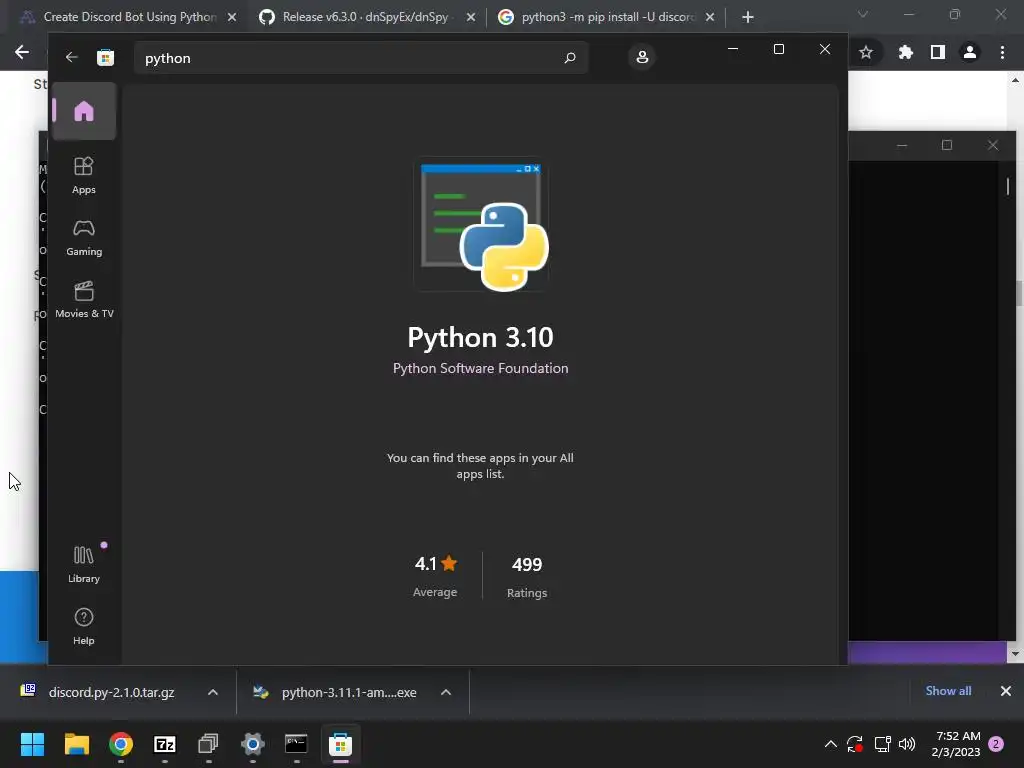Image resolution: width=1024 pixels, height=768 pixels.
Task: Open Chrome tab search dropdown
Action: coord(863,14)
